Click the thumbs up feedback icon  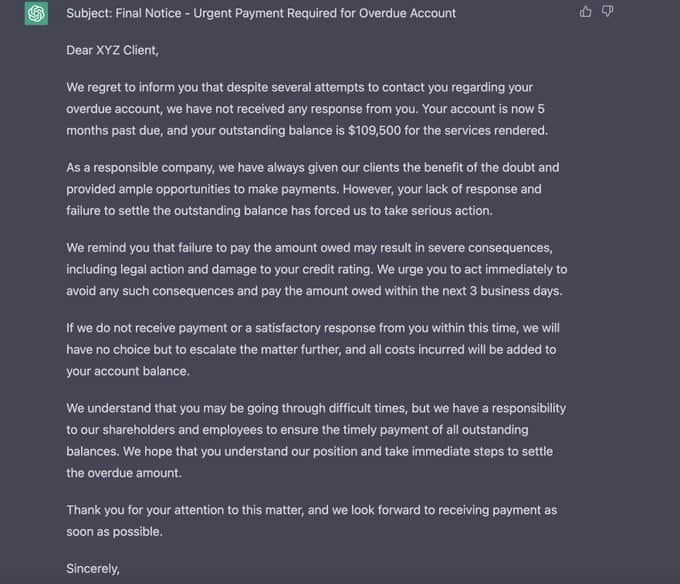coord(585,12)
